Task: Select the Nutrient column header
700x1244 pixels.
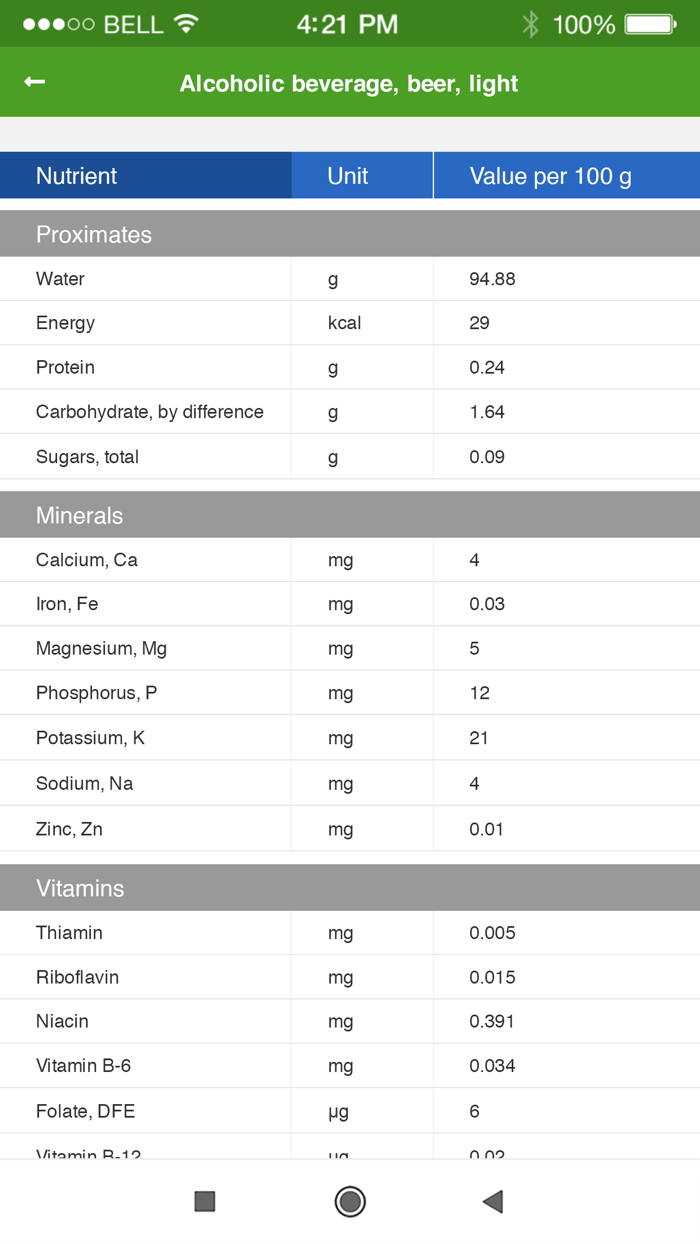Action: pyautogui.click(x=75, y=175)
